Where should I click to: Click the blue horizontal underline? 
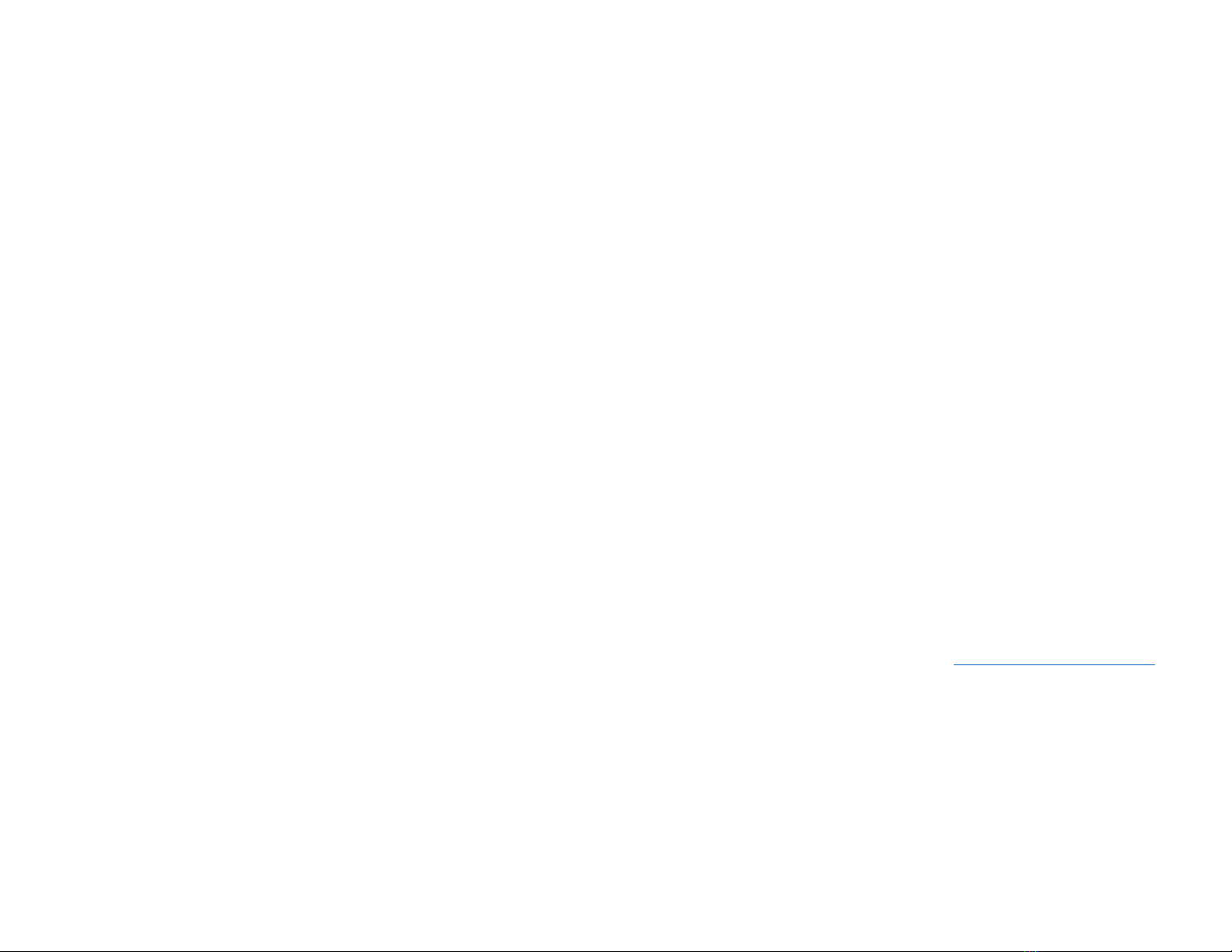click(x=1054, y=664)
